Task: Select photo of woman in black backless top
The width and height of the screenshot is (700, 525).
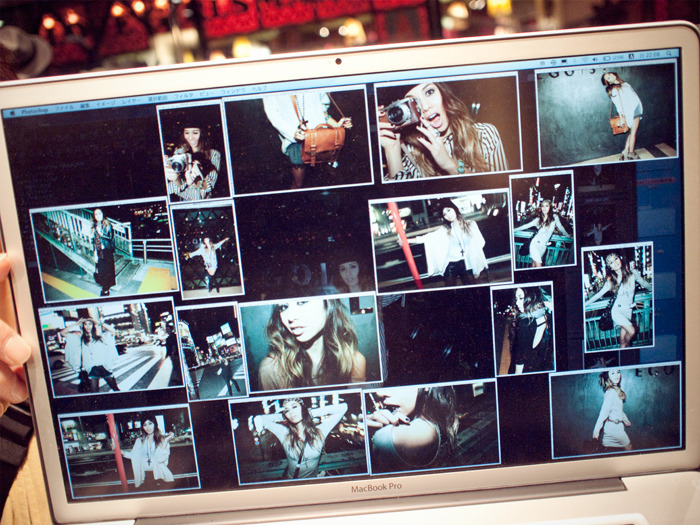Action: point(523,329)
